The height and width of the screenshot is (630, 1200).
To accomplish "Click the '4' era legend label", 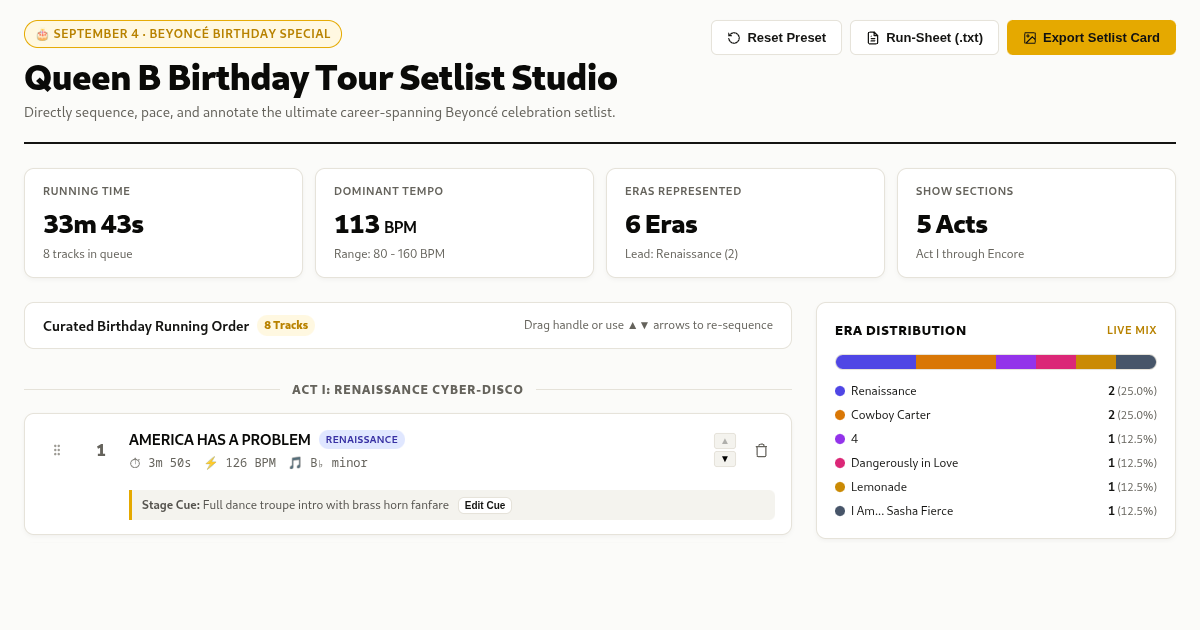I will click(855, 439).
